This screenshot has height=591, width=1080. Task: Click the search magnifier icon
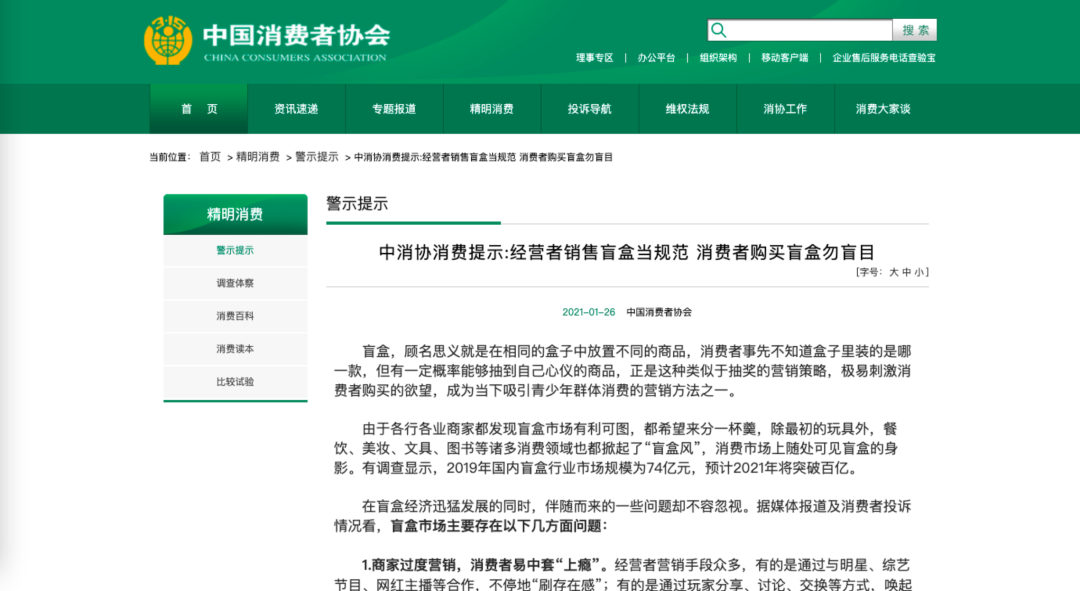(x=718, y=30)
